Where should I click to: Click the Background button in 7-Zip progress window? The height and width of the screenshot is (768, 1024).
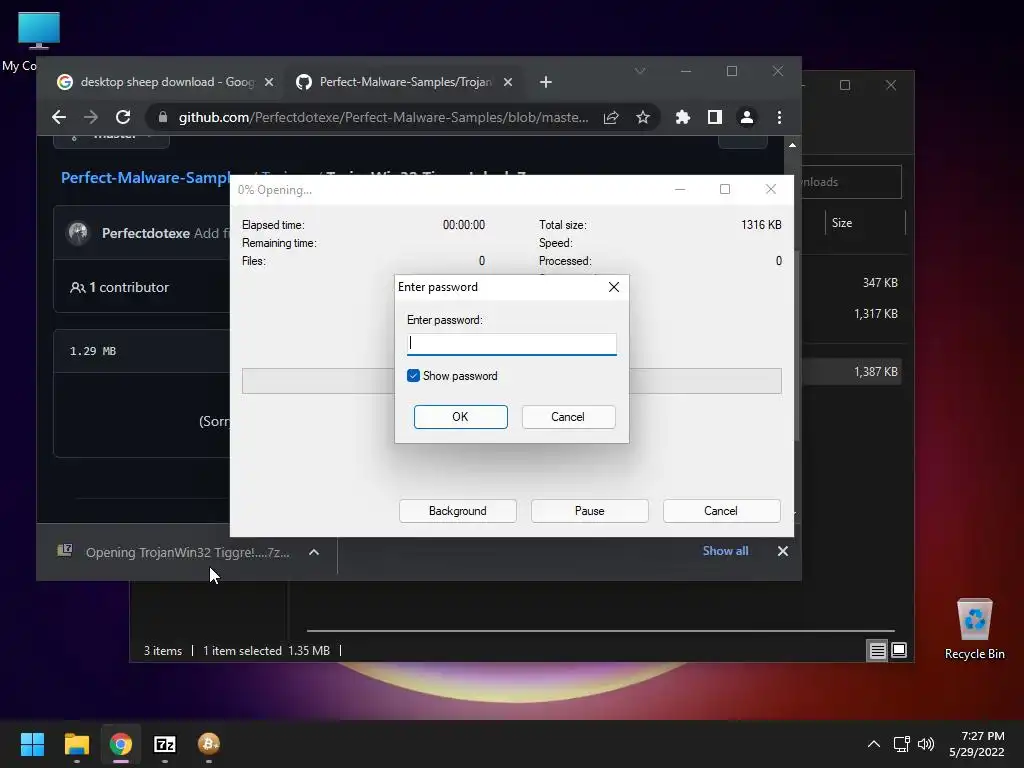458,511
